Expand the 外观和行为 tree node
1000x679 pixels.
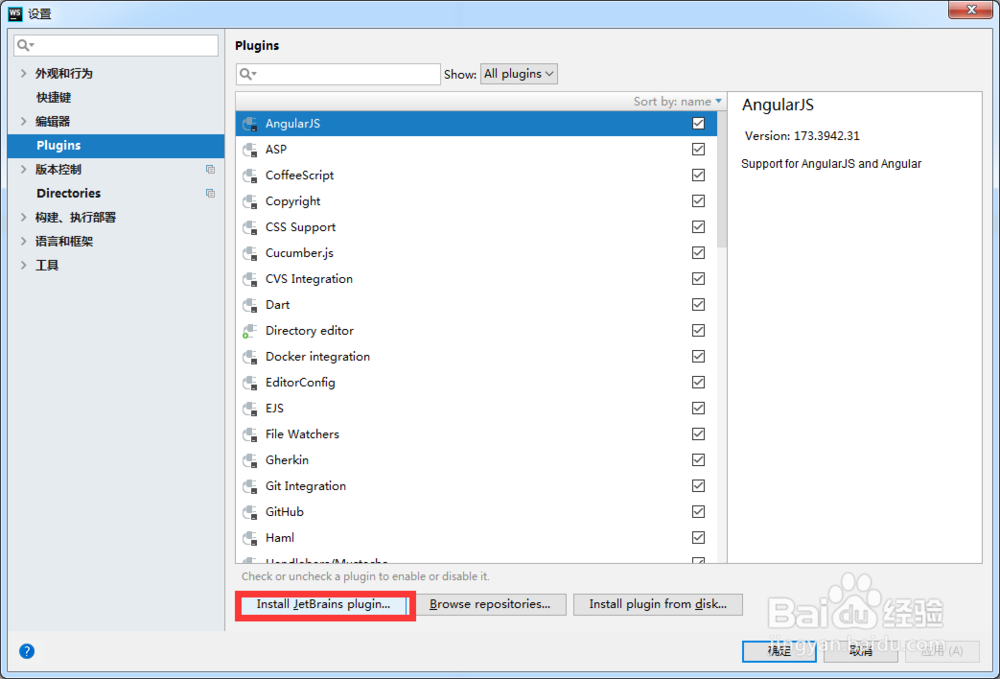tap(24, 73)
